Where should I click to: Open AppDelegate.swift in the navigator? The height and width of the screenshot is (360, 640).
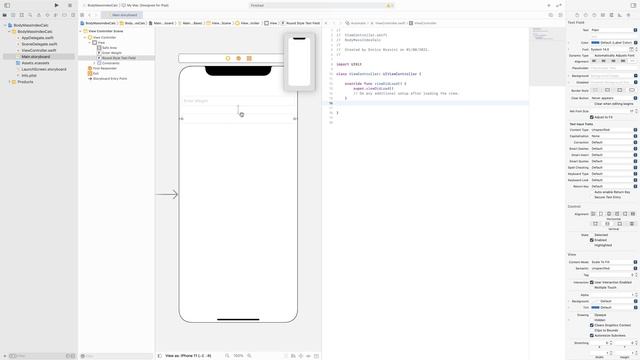point(38,38)
